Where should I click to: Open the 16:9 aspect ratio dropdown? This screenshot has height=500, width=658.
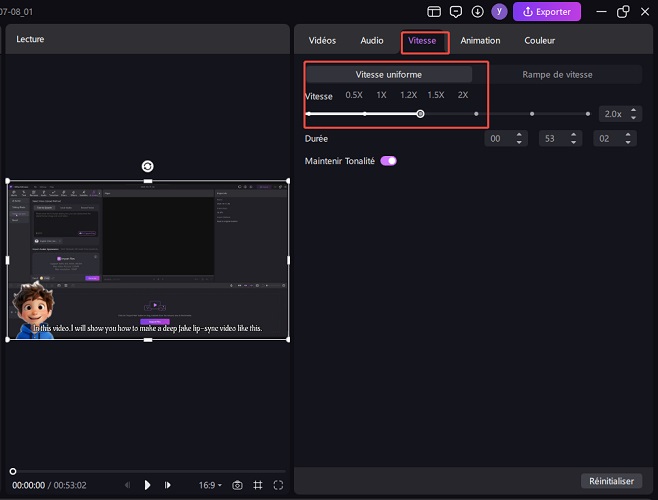pos(210,485)
